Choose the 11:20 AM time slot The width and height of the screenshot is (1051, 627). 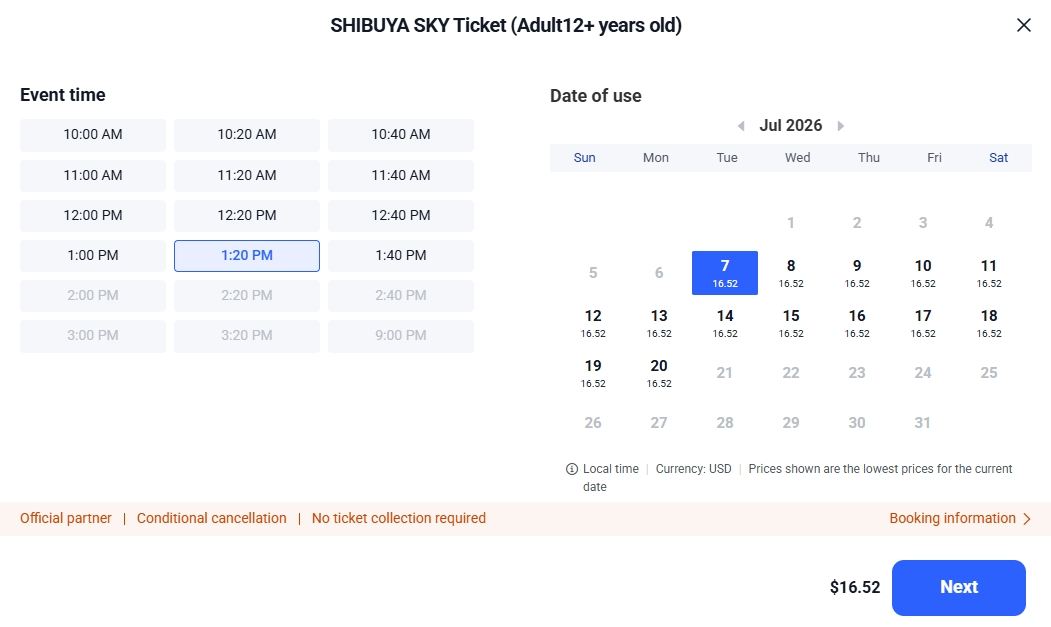[x=247, y=176]
